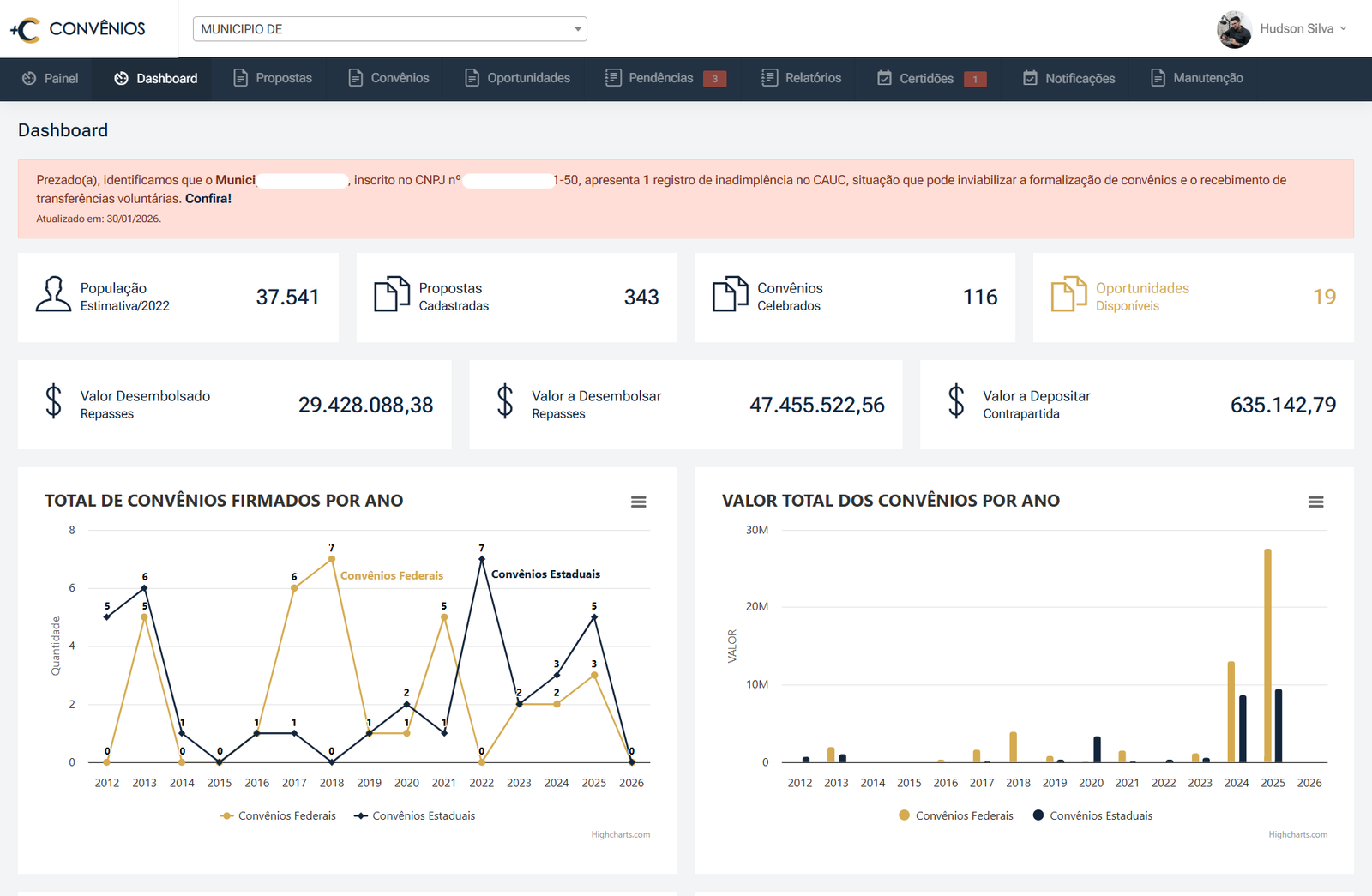Click the Confira! link in alert
The width and height of the screenshot is (1372, 896).
point(208,198)
